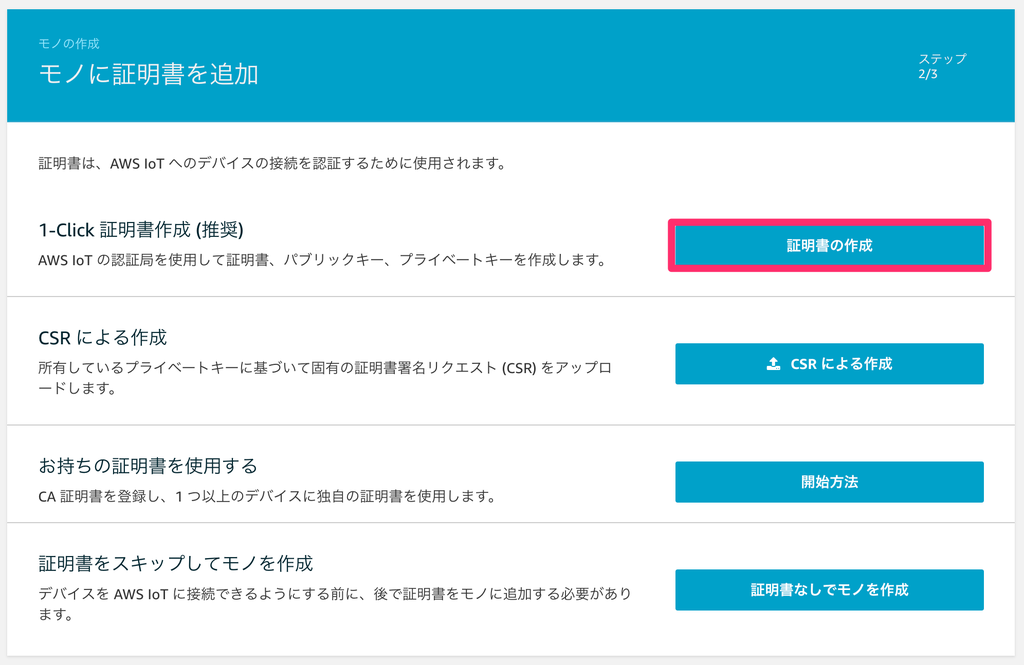
Task: Click the CSR による作成 section heading
Action: [103, 338]
